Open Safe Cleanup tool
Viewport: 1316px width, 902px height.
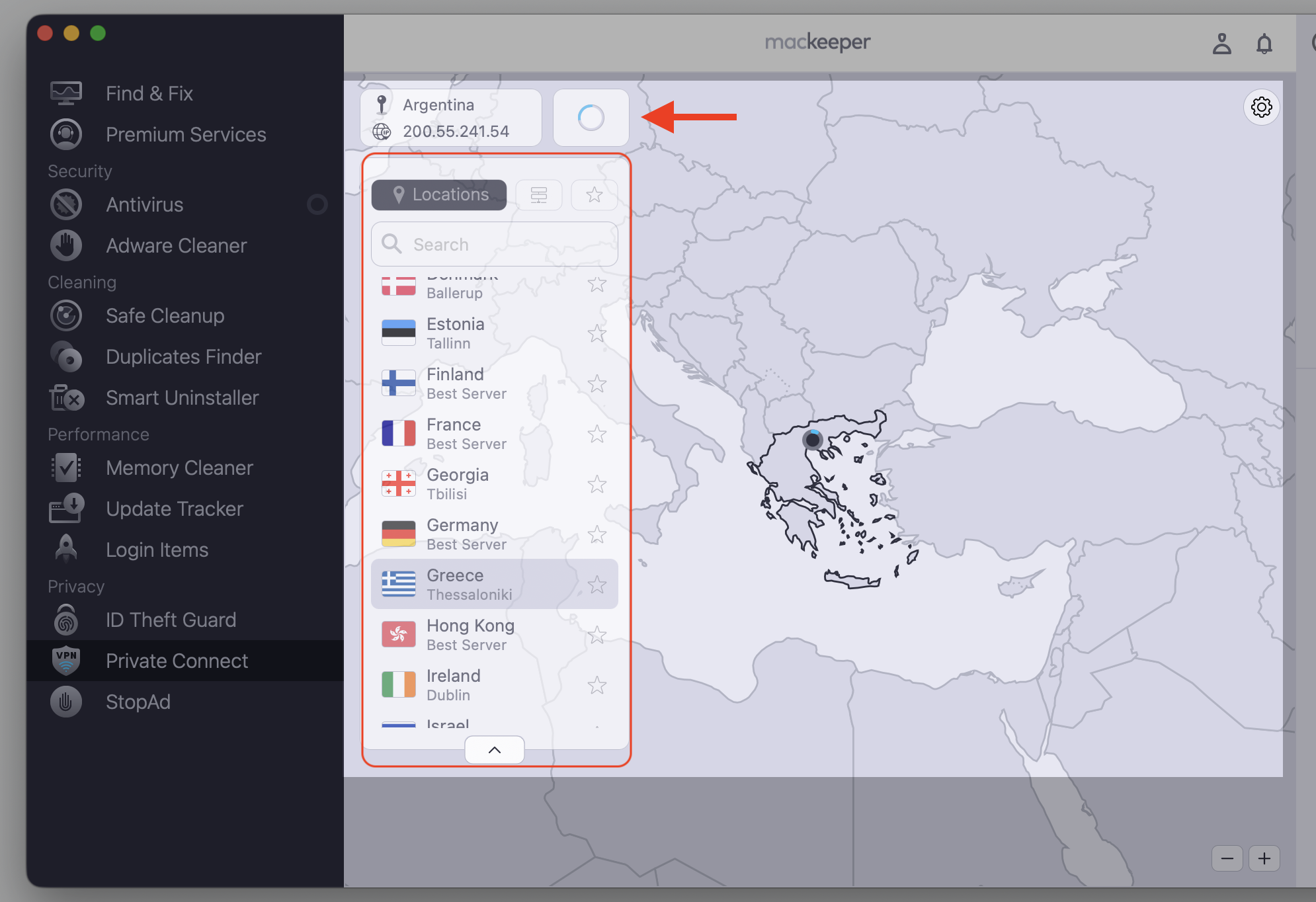coord(185,315)
